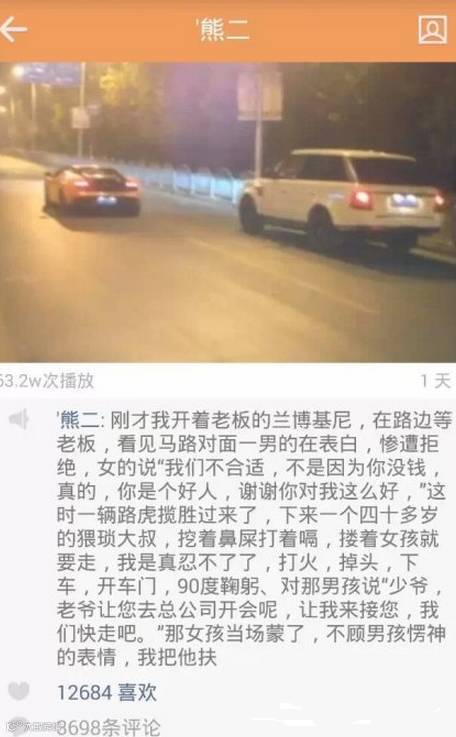Screen dimensions: 456x737
Task: Click caption line mentioning 路虎揽胜
Action: tap(247, 516)
